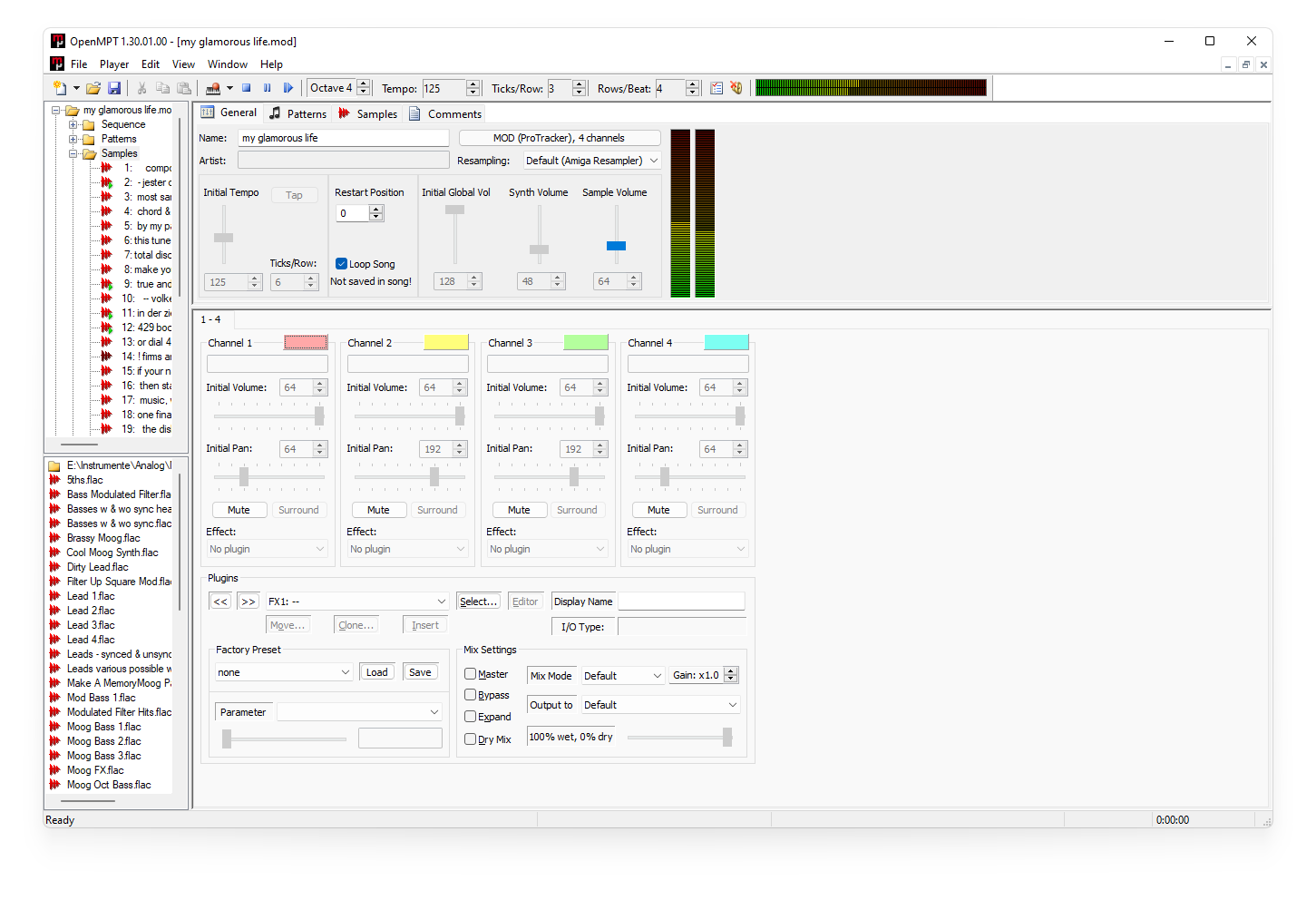The image size is (1316, 900).
Task: Click the Paste clipboard toolbar icon
Action: click(x=184, y=88)
